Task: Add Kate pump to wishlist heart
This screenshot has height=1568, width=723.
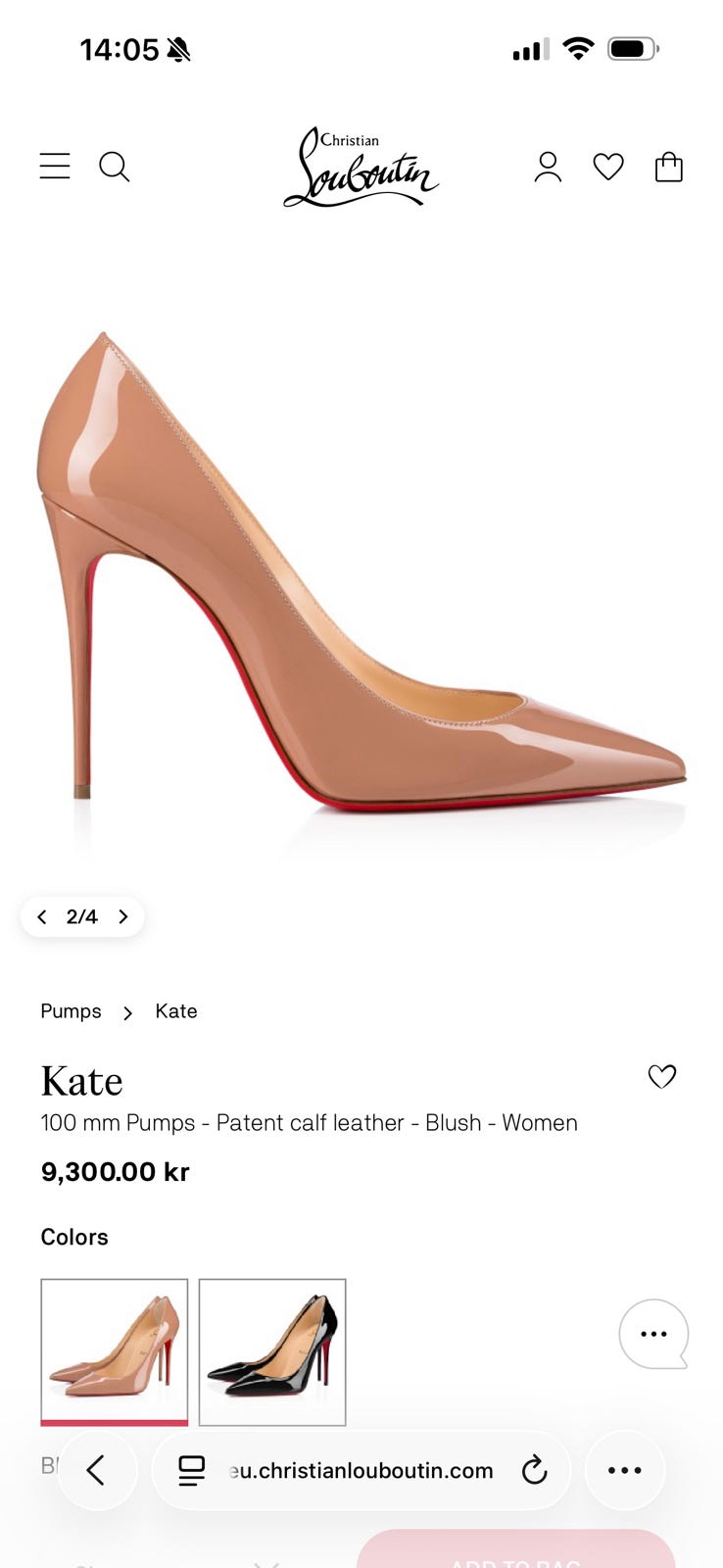Action: pyautogui.click(x=662, y=1076)
